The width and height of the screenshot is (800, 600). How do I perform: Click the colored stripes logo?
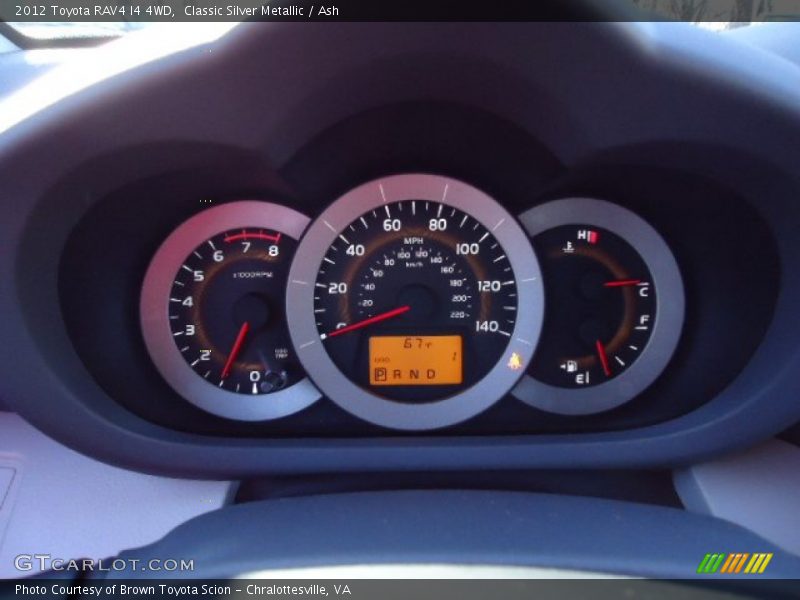point(735,563)
